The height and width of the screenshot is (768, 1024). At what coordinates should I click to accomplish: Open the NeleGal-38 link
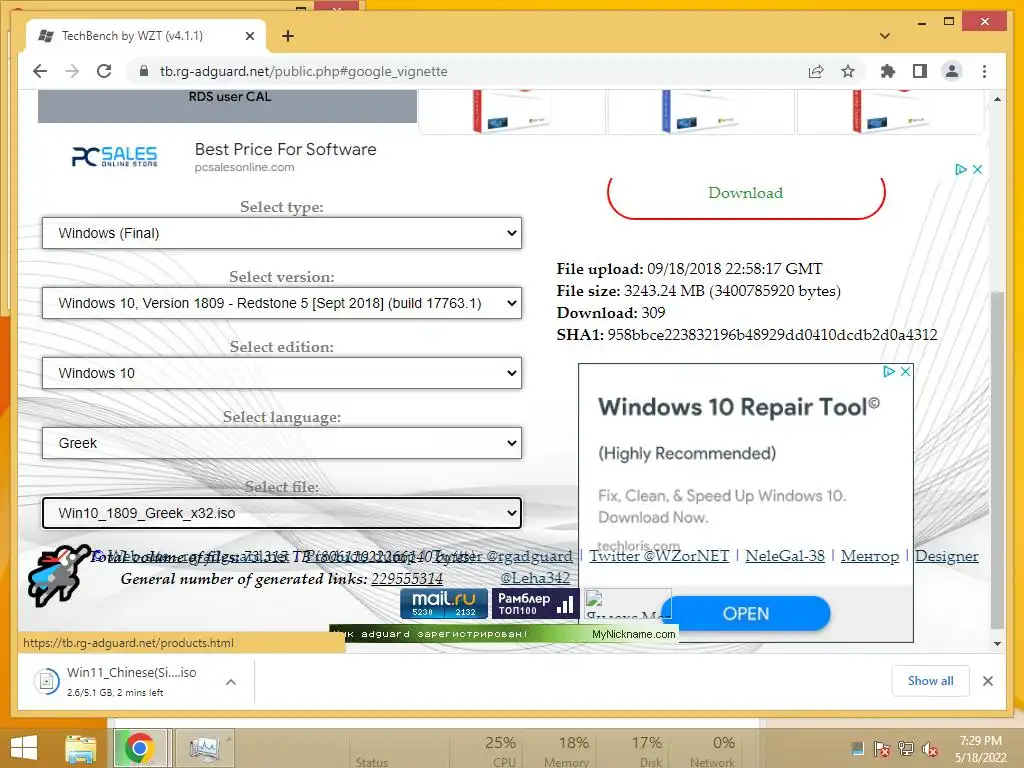tap(785, 556)
